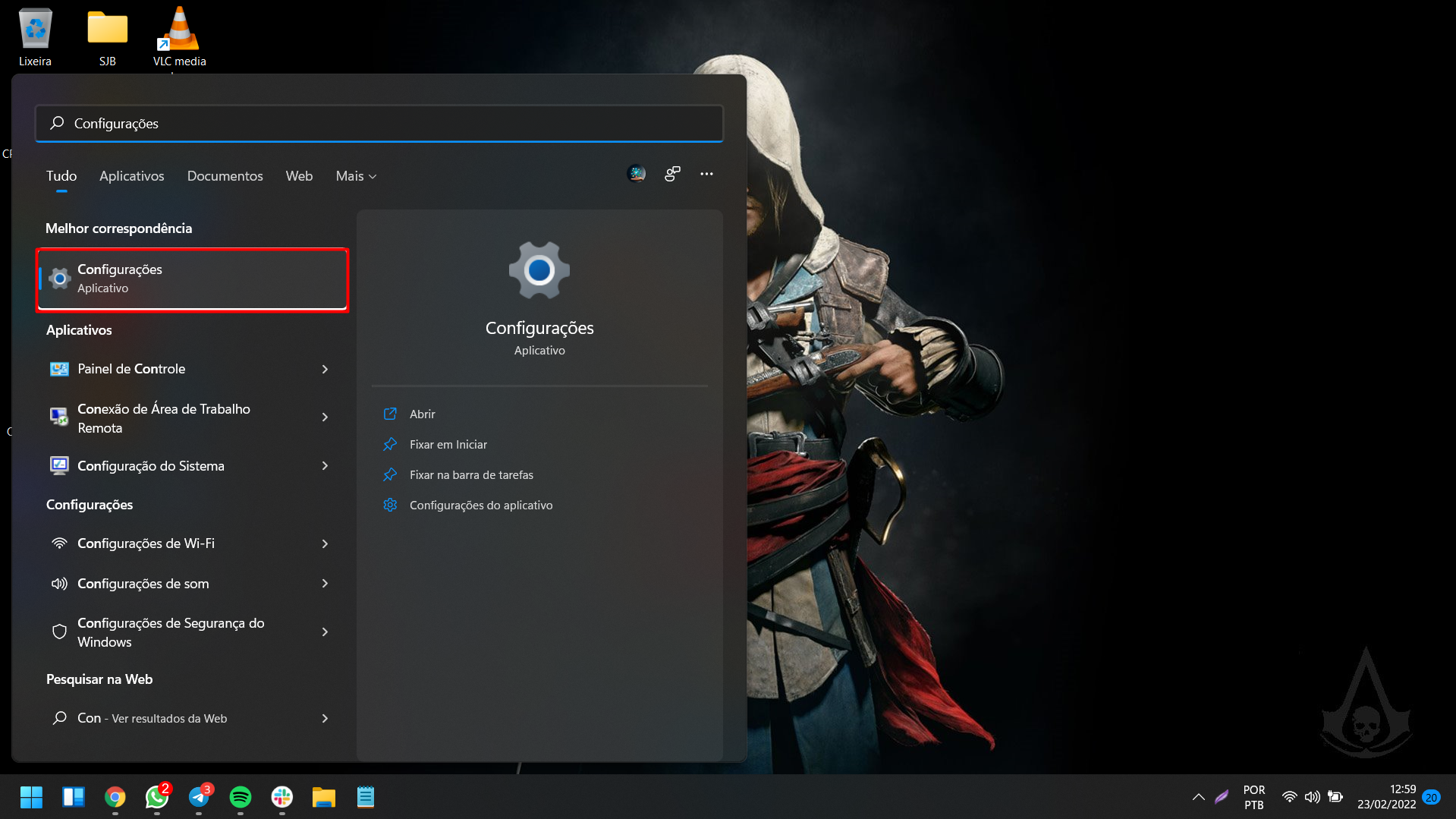Viewport: 1456px width, 819px height.
Task: Click the sound settings speaker icon
Action: click(x=59, y=584)
